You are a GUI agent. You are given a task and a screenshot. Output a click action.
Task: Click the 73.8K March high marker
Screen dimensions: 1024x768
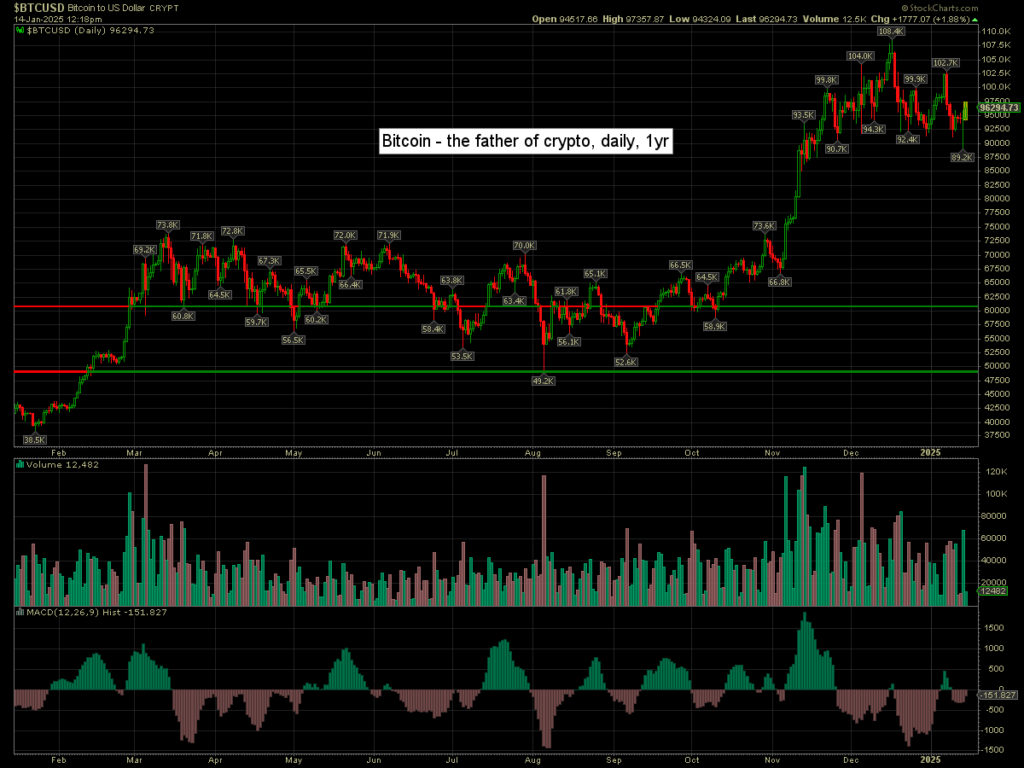[167, 225]
